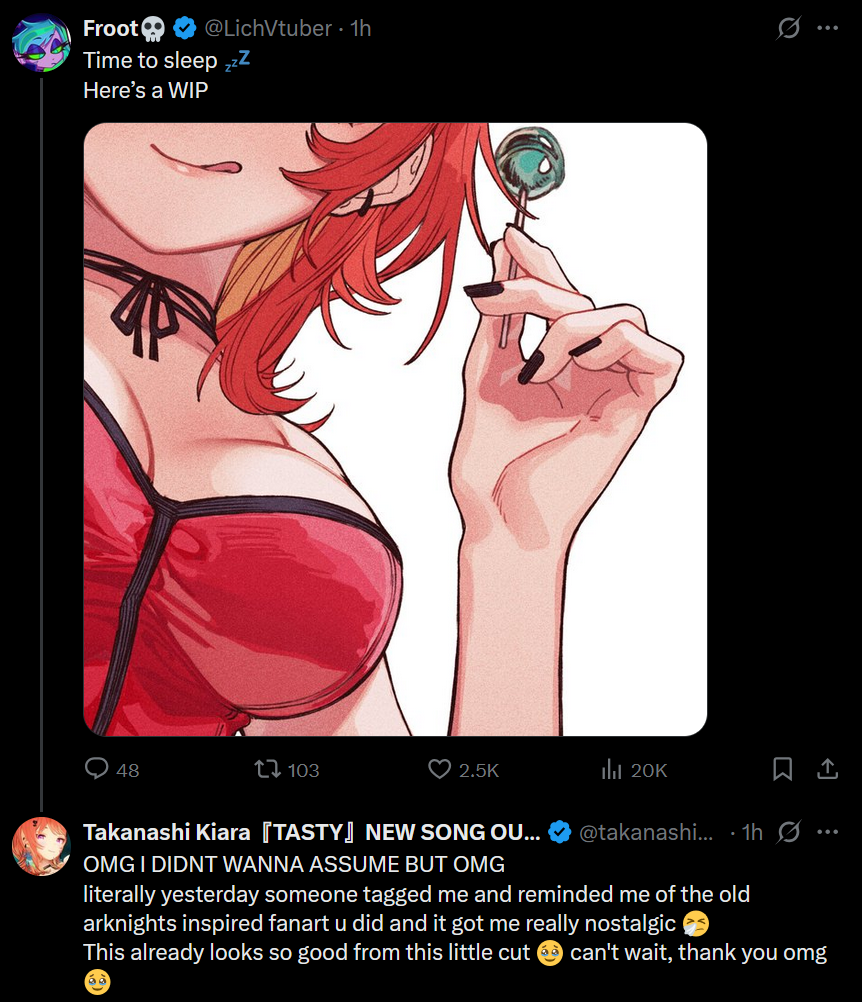Click Kiara's reply text to open it
The image size is (862, 1002).
[455, 923]
